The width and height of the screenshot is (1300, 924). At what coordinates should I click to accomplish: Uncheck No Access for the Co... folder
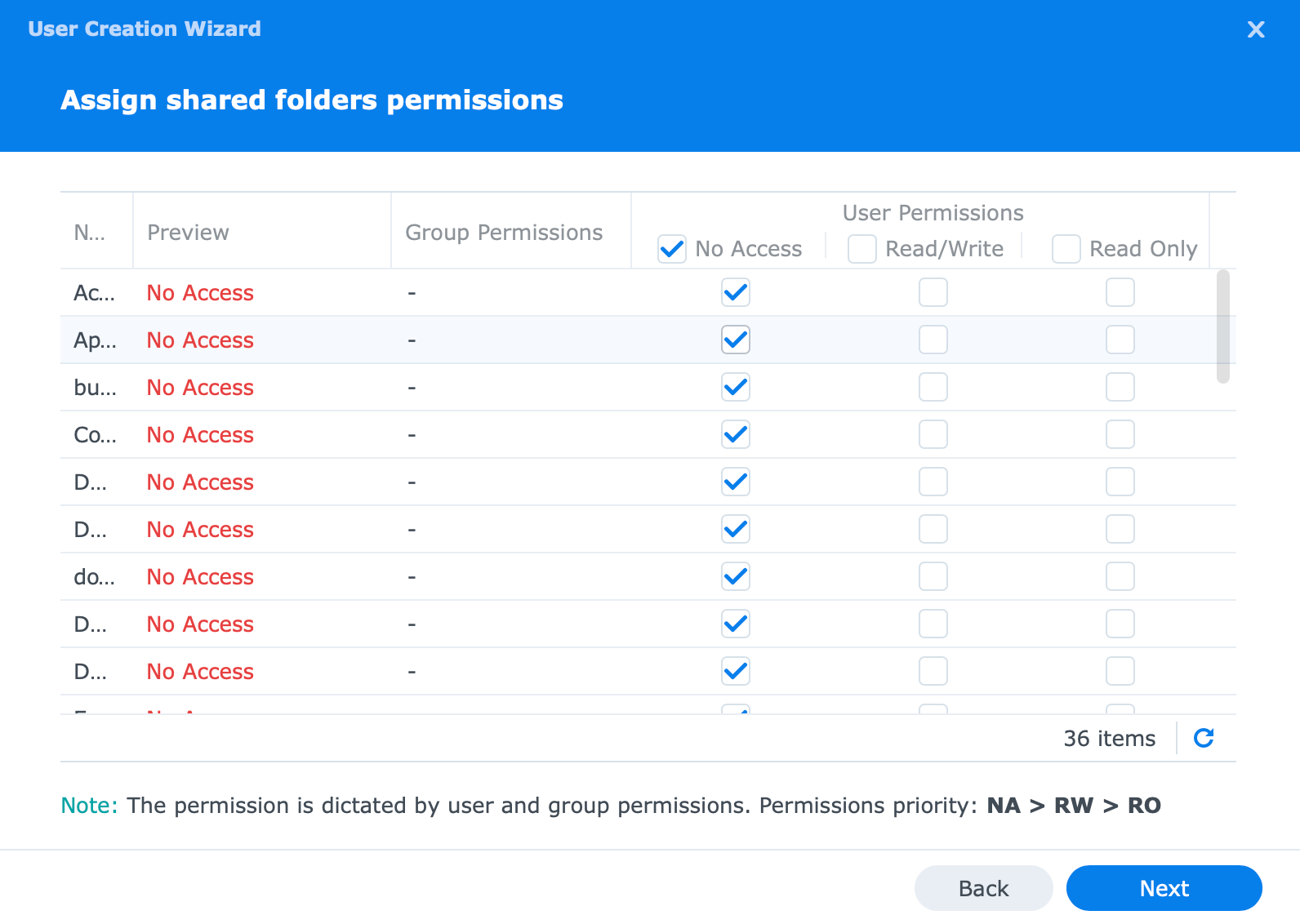(x=736, y=434)
